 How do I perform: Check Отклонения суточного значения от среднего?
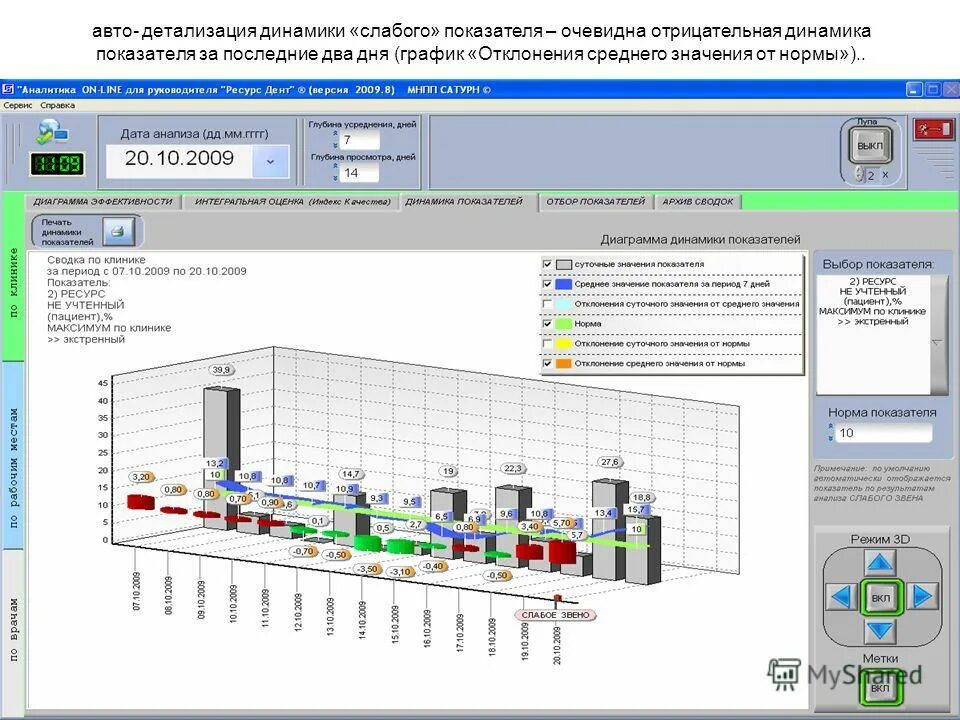click(547, 304)
